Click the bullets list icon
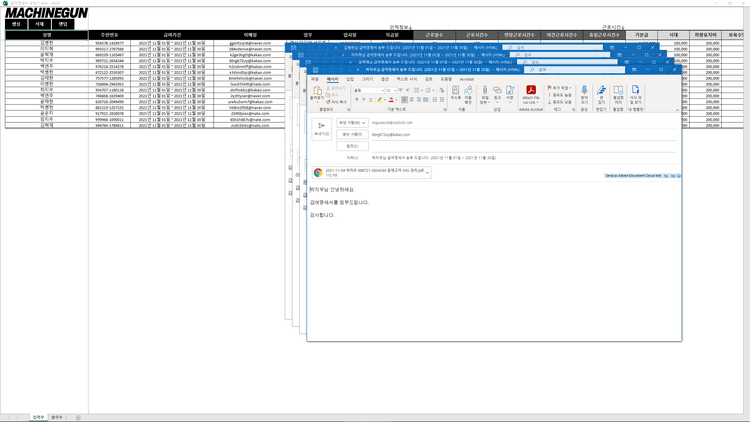 417,90
